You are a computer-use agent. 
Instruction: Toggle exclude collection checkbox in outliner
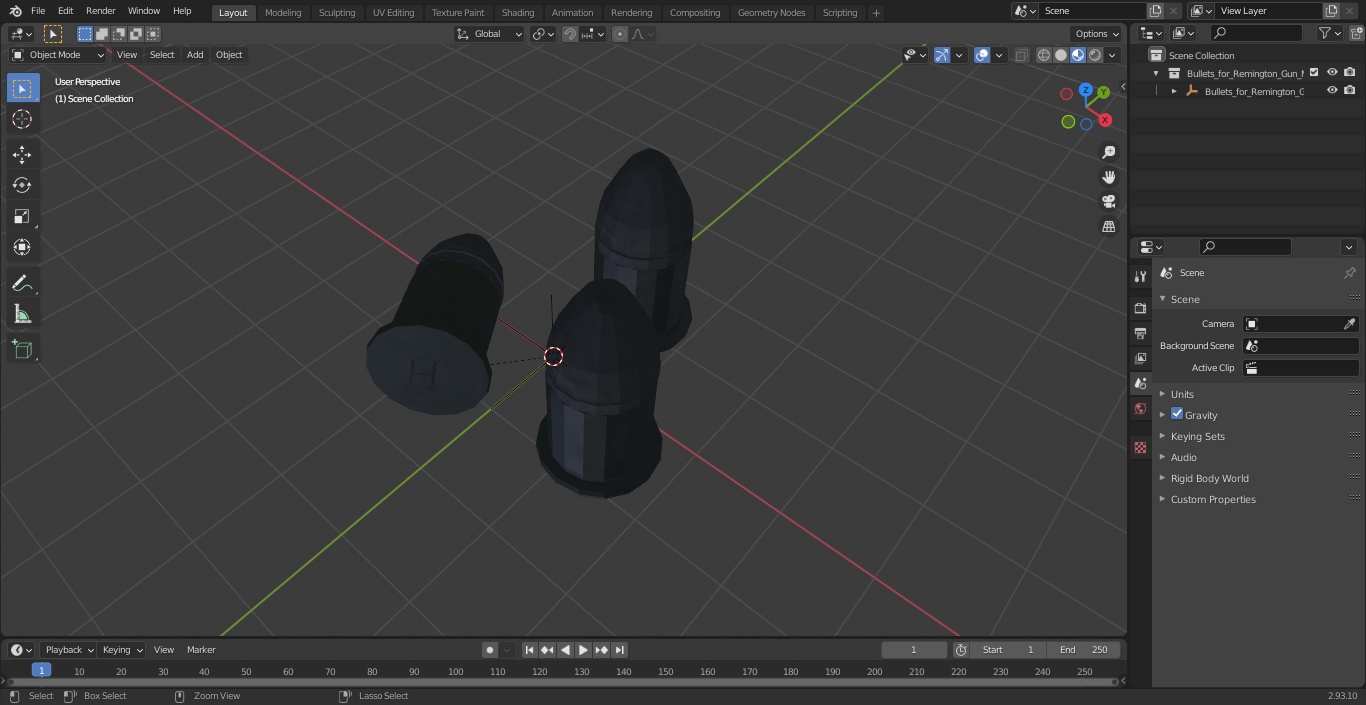[x=1314, y=72]
